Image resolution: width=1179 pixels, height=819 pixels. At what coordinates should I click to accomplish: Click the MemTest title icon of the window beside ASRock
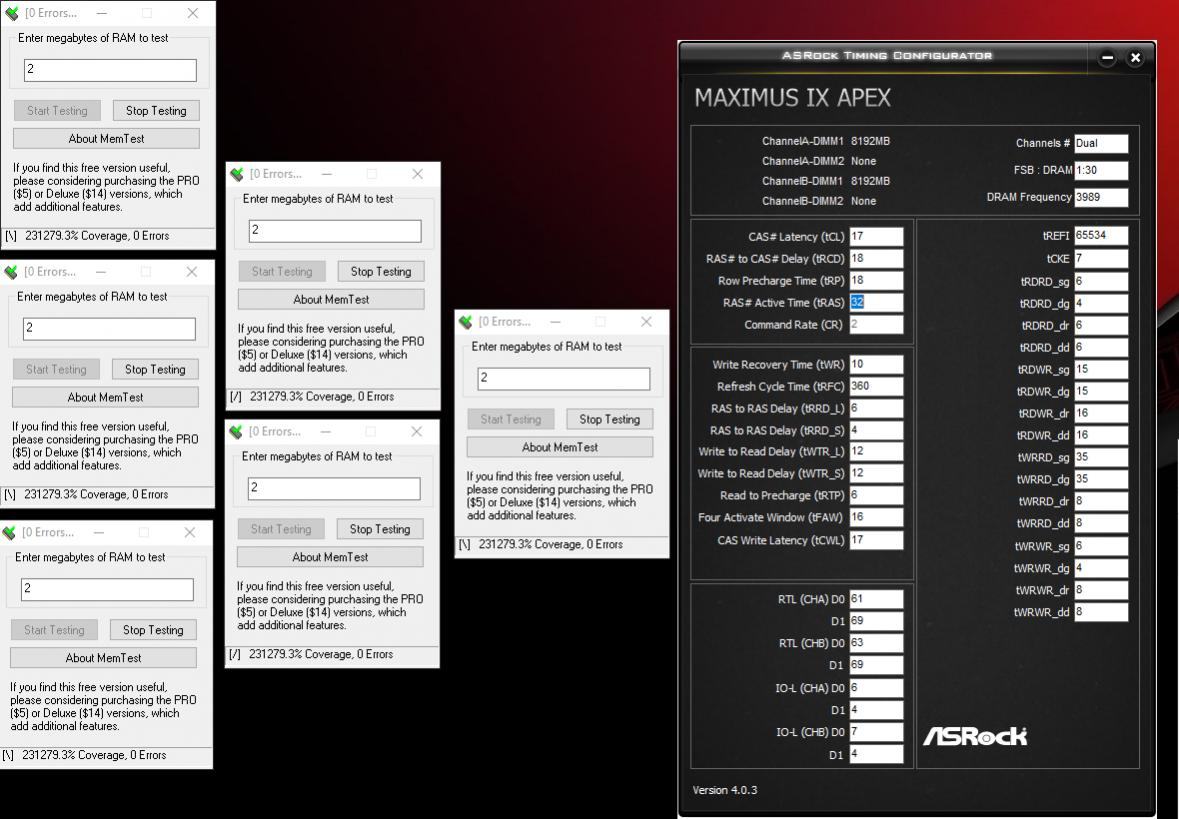pos(465,322)
